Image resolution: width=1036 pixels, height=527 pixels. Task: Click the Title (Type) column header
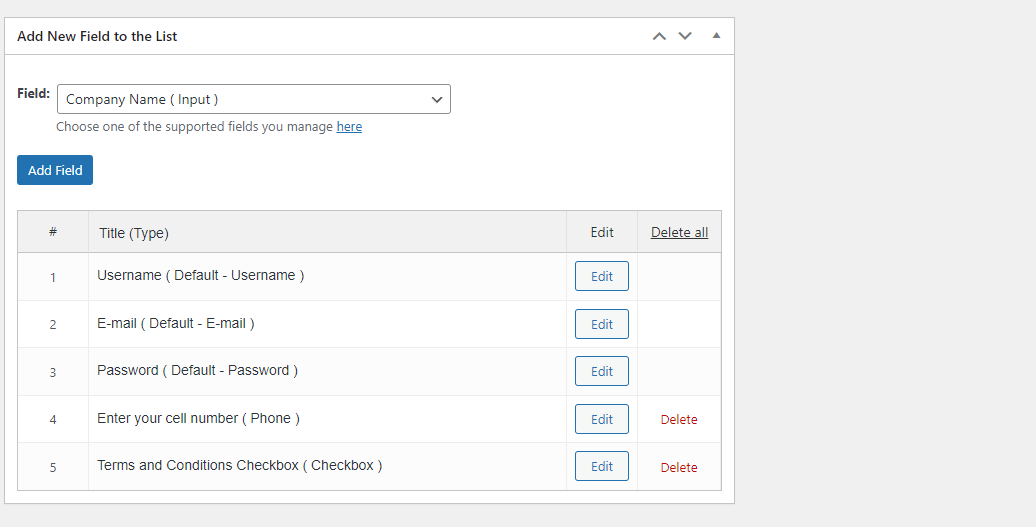[x=134, y=233]
